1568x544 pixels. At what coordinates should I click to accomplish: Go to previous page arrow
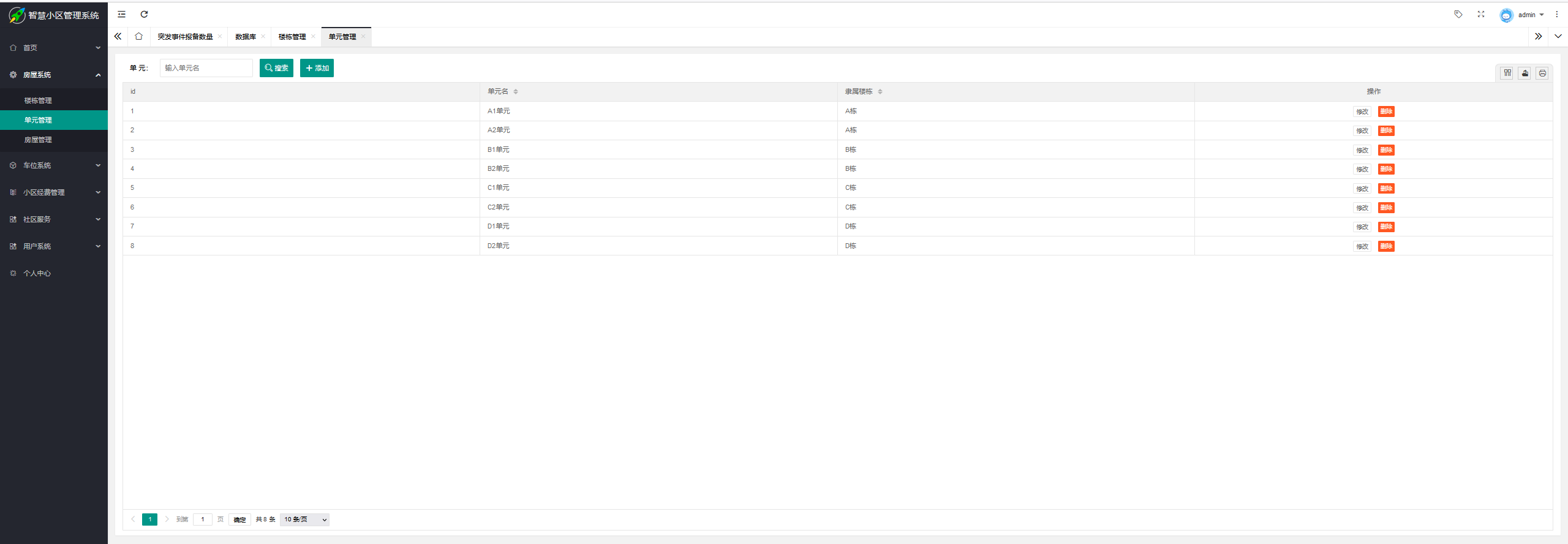pyautogui.click(x=133, y=519)
